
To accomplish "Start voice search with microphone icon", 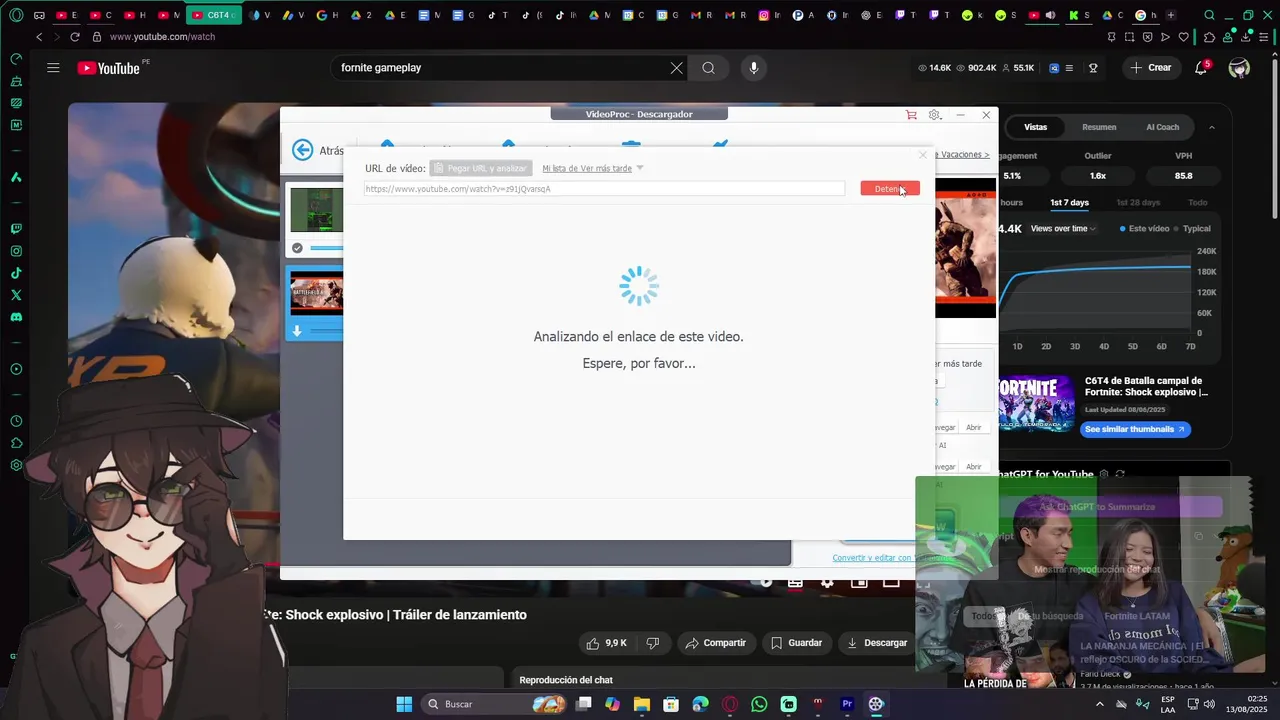I will (754, 68).
